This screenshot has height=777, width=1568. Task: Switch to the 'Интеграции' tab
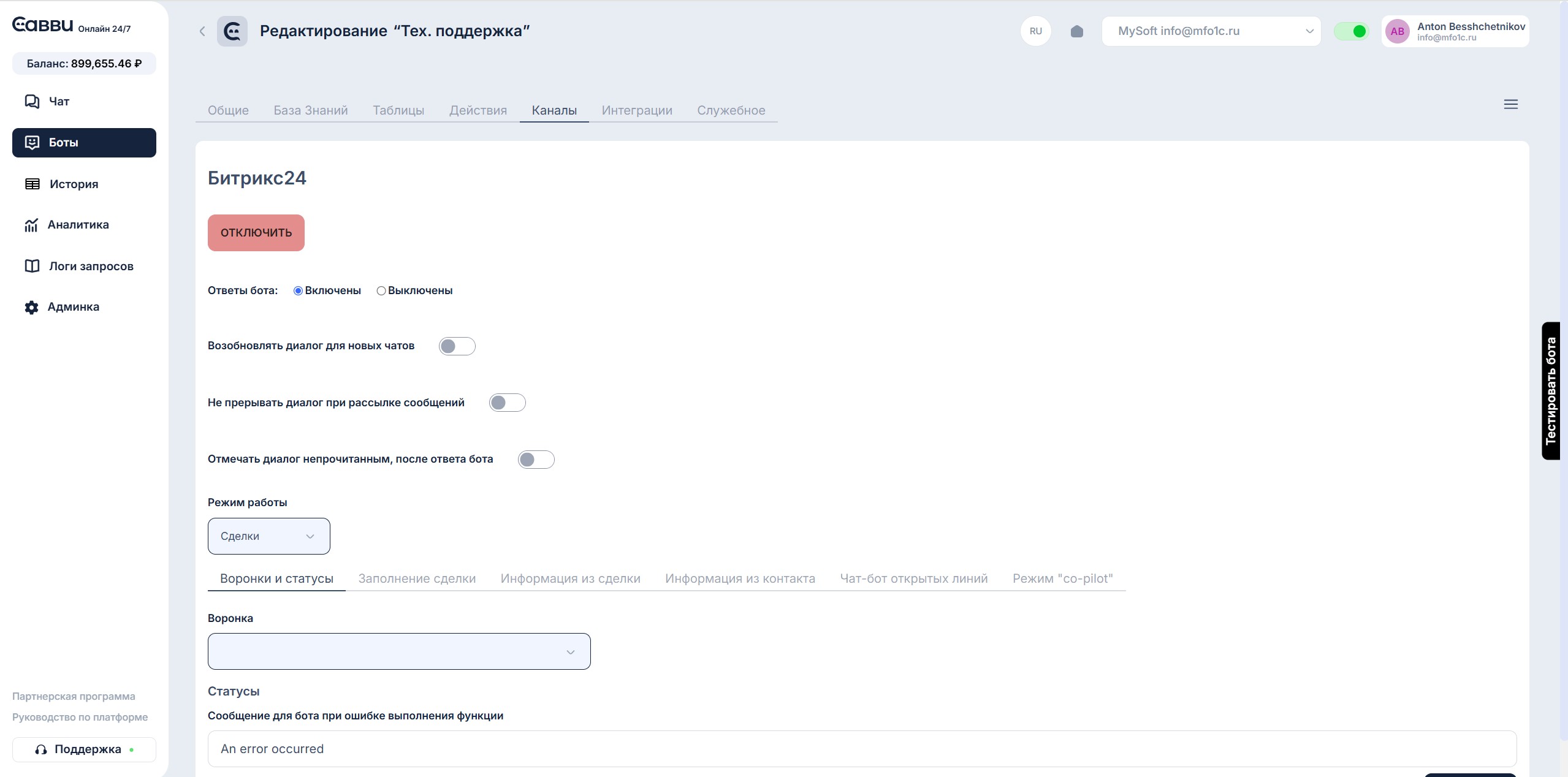[x=636, y=110]
